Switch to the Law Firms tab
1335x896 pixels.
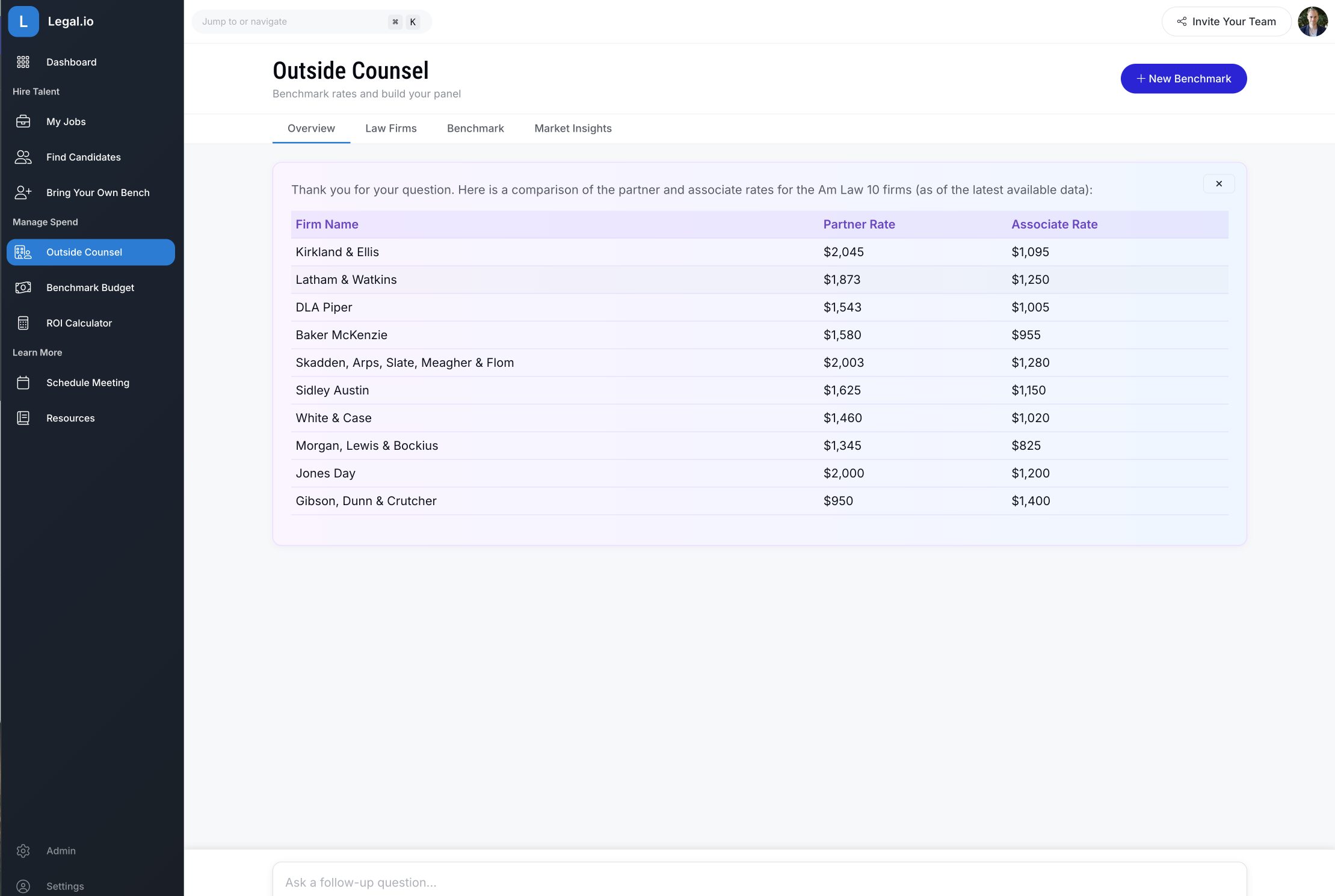click(391, 129)
